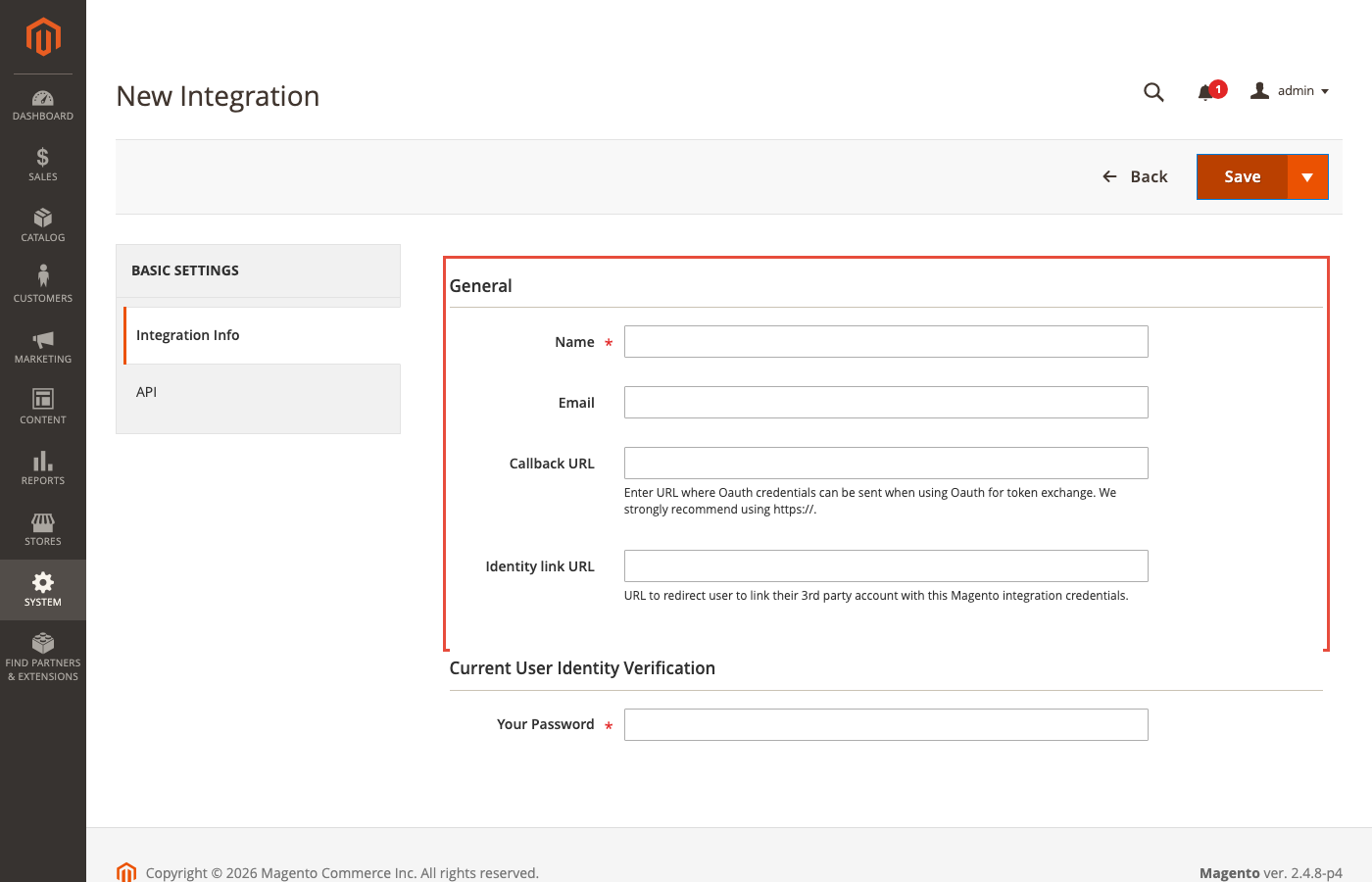Open the Save button dropdown arrow
The height and width of the screenshot is (882, 1372).
[1308, 176]
